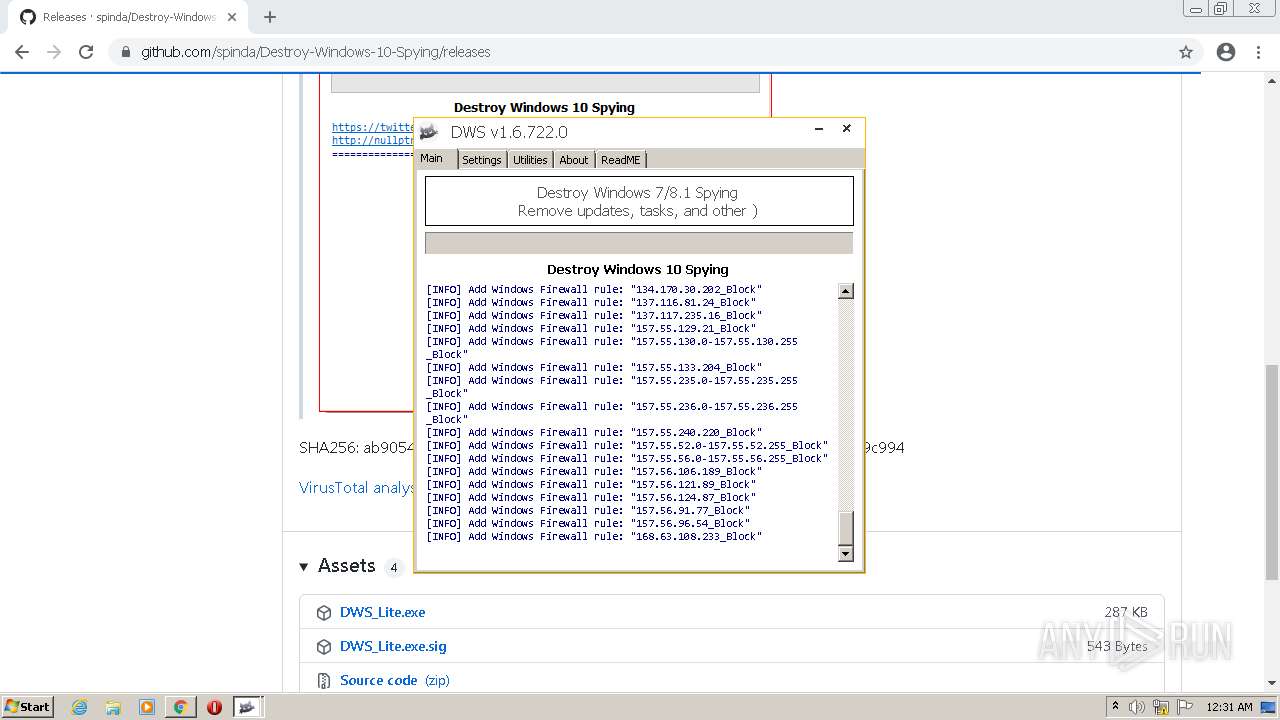The height and width of the screenshot is (720, 1280).
Task: Click the Action Center flag icon
Action: tap(1185, 707)
